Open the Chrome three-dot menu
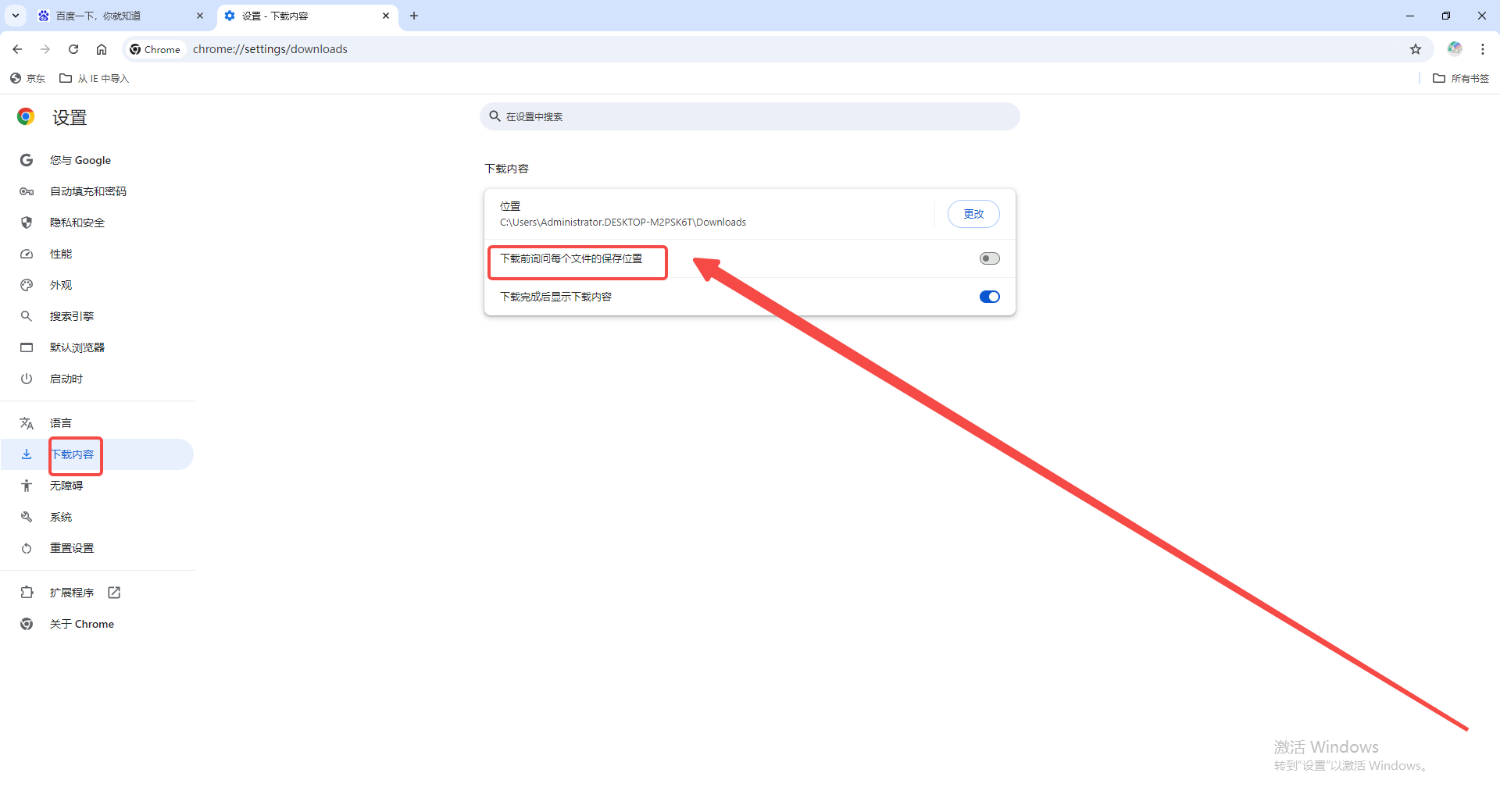 [1482, 49]
